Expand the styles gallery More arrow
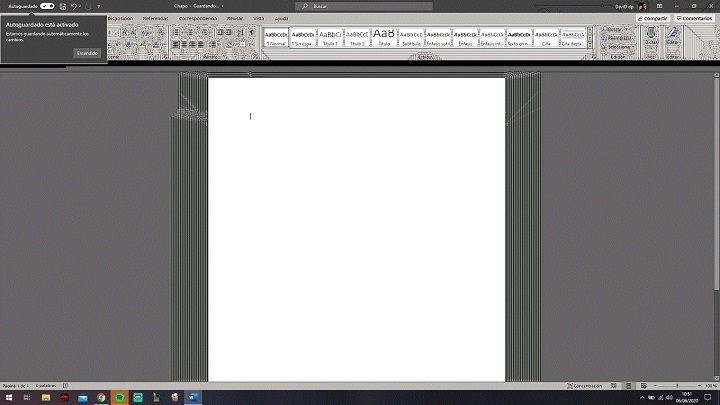This screenshot has height=405, width=720. pyautogui.click(x=590, y=45)
